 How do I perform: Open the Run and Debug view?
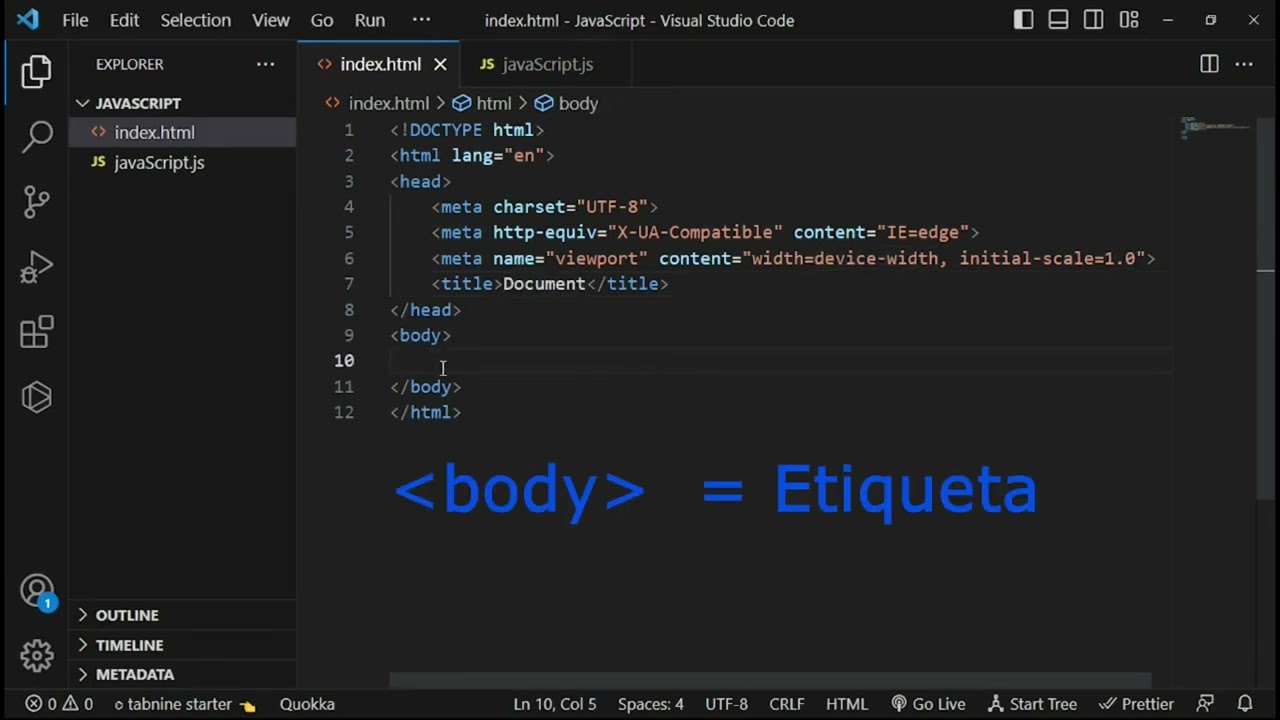pos(37,267)
